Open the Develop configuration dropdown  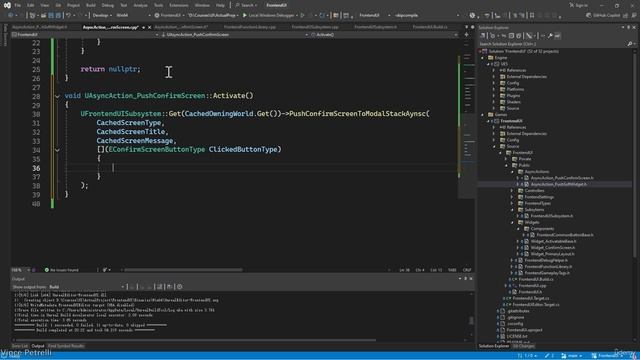102,16
